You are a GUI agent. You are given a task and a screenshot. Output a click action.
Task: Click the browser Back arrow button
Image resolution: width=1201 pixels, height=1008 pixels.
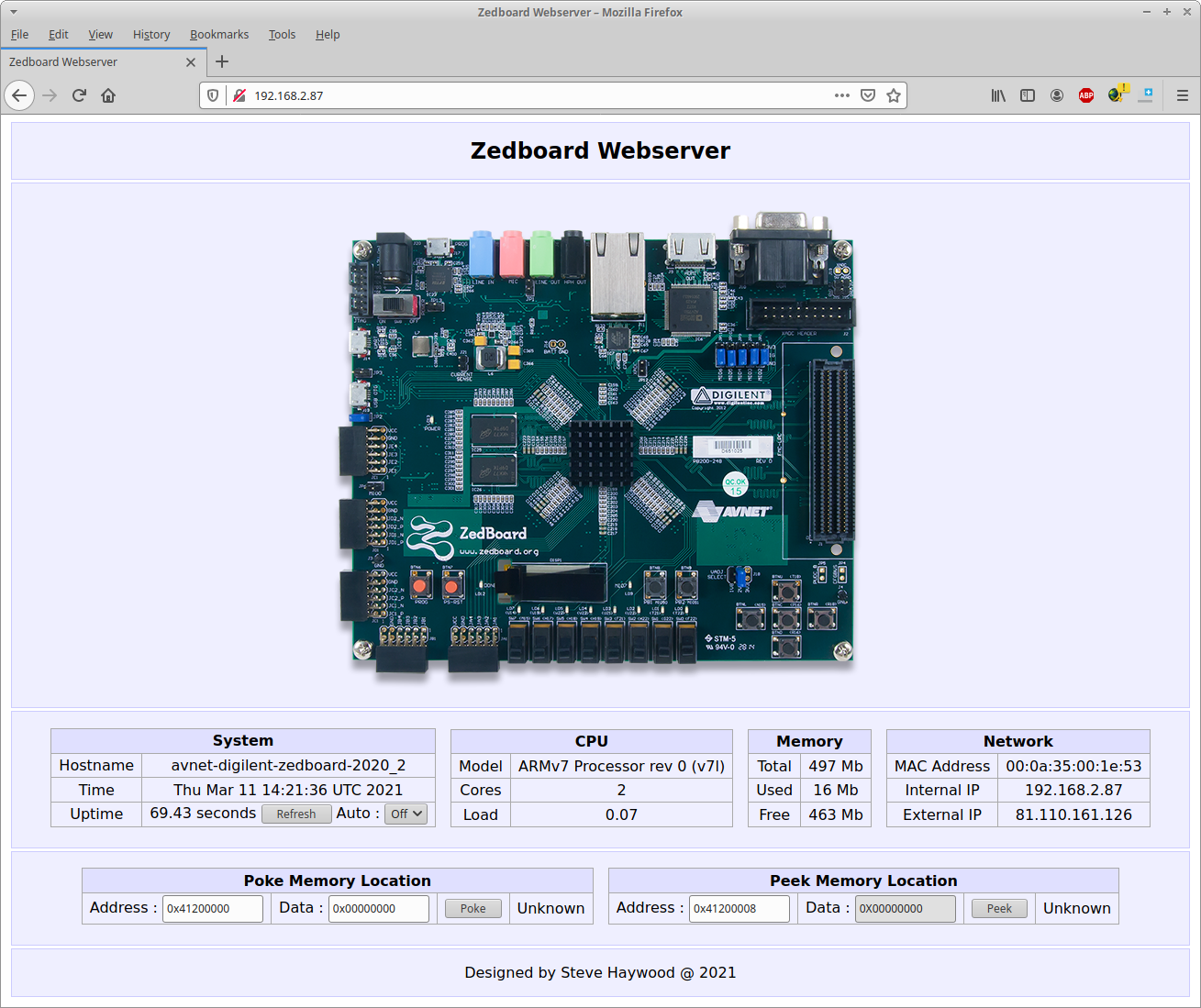(19, 95)
